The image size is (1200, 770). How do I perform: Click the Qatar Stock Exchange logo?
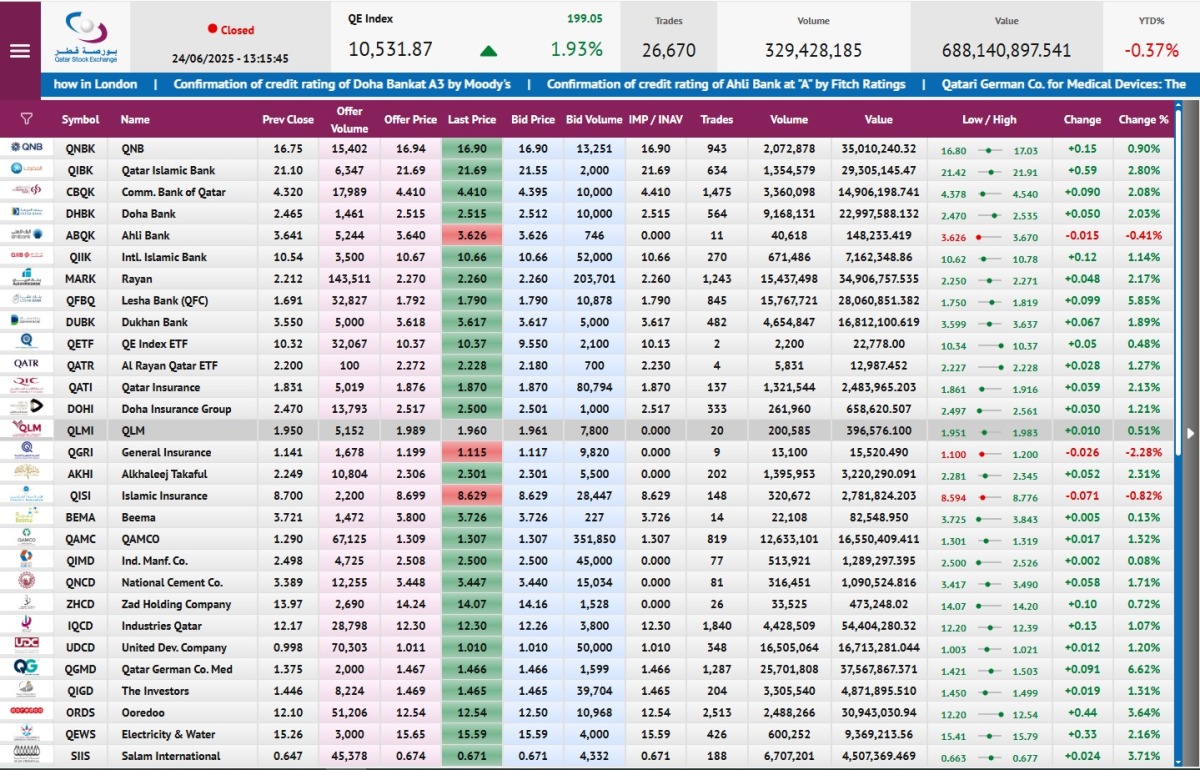point(86,36)
